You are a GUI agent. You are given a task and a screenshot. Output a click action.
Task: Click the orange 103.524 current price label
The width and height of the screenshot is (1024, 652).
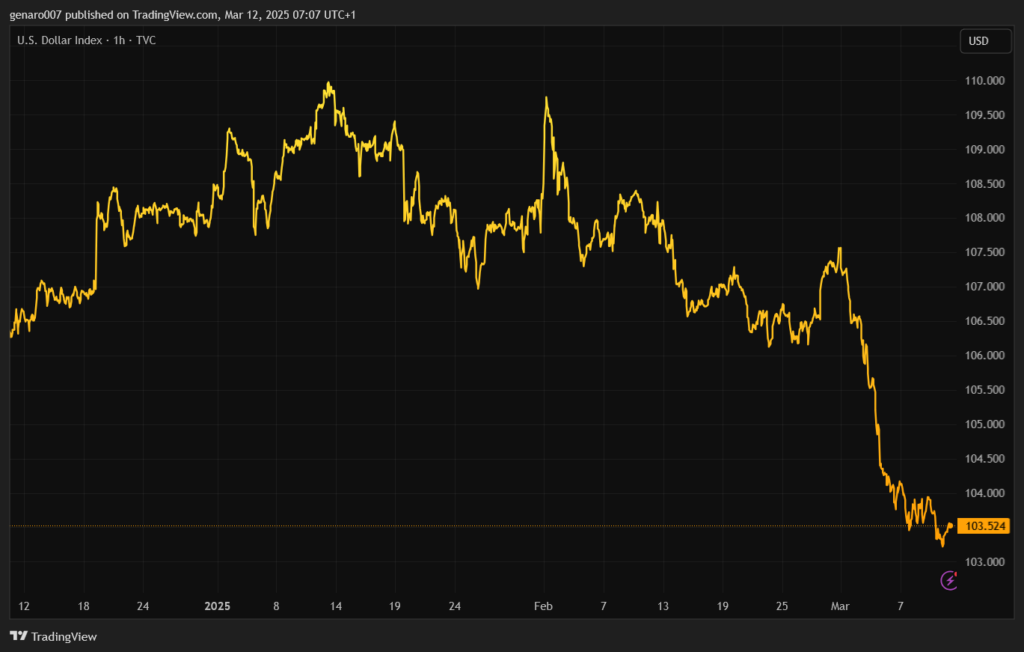tap(983, 526)
